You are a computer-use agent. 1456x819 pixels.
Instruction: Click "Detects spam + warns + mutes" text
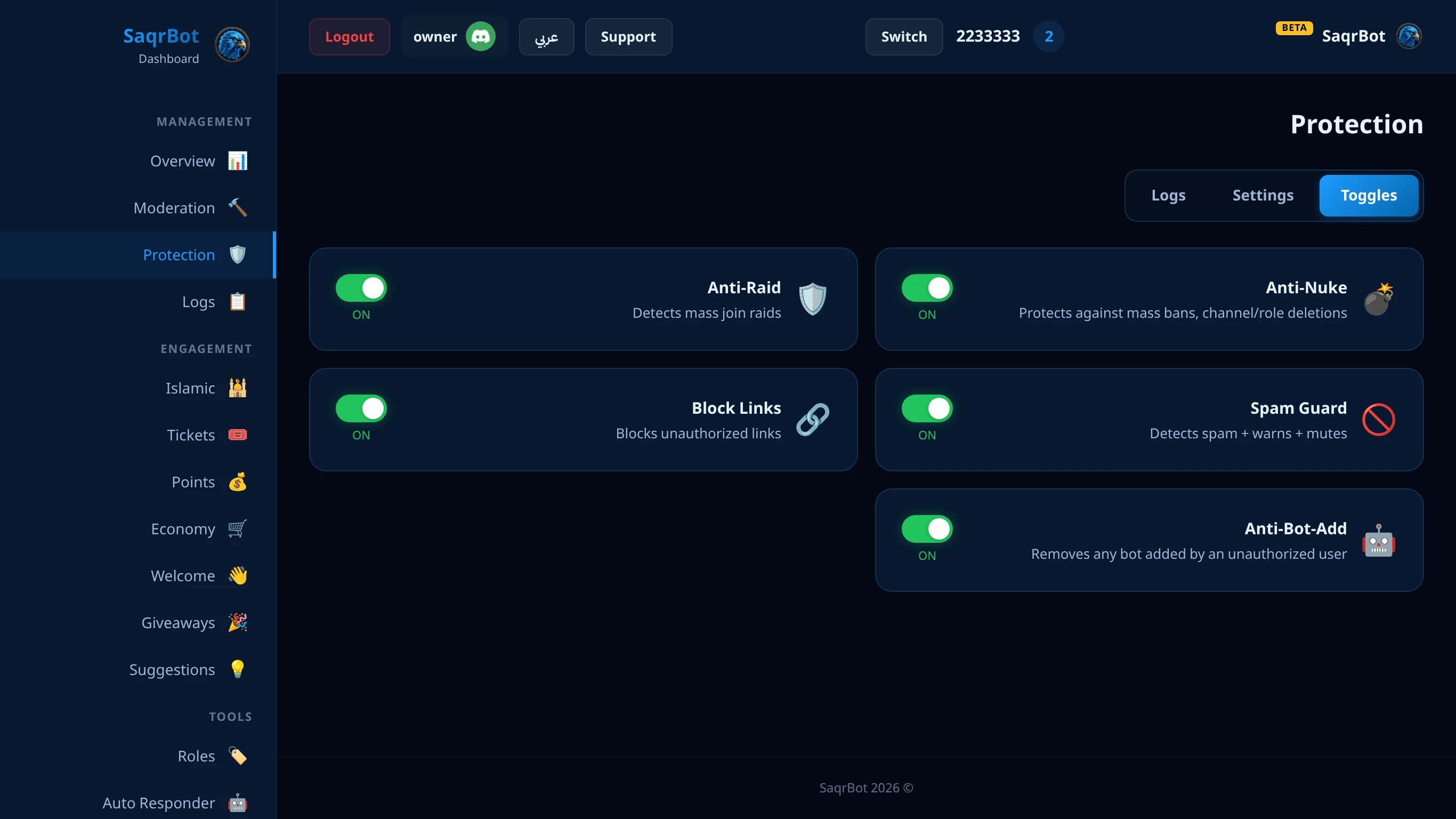pyautogui.click(x=1248, y=433)
